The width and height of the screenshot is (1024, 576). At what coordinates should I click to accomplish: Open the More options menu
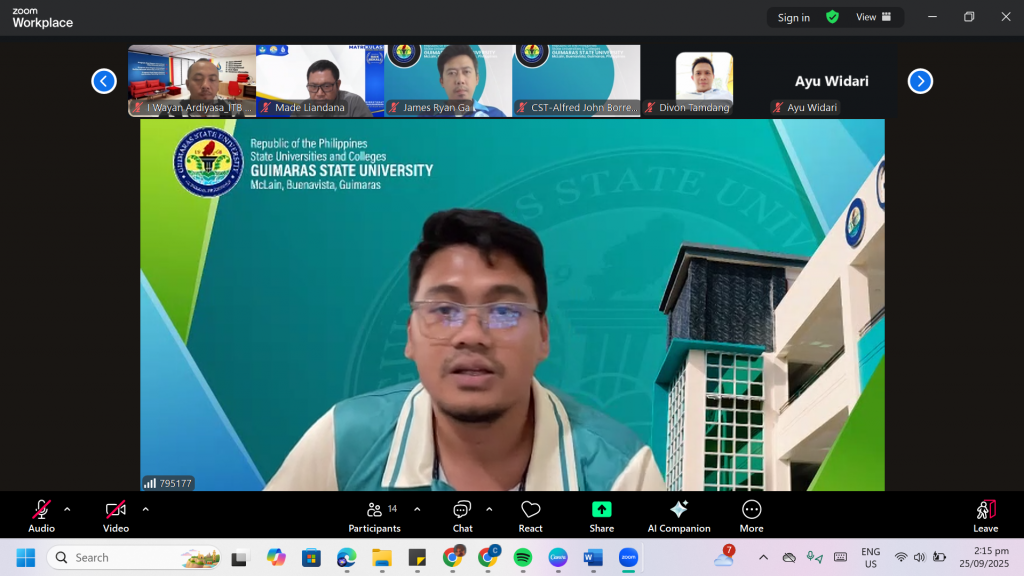[751, 515]
